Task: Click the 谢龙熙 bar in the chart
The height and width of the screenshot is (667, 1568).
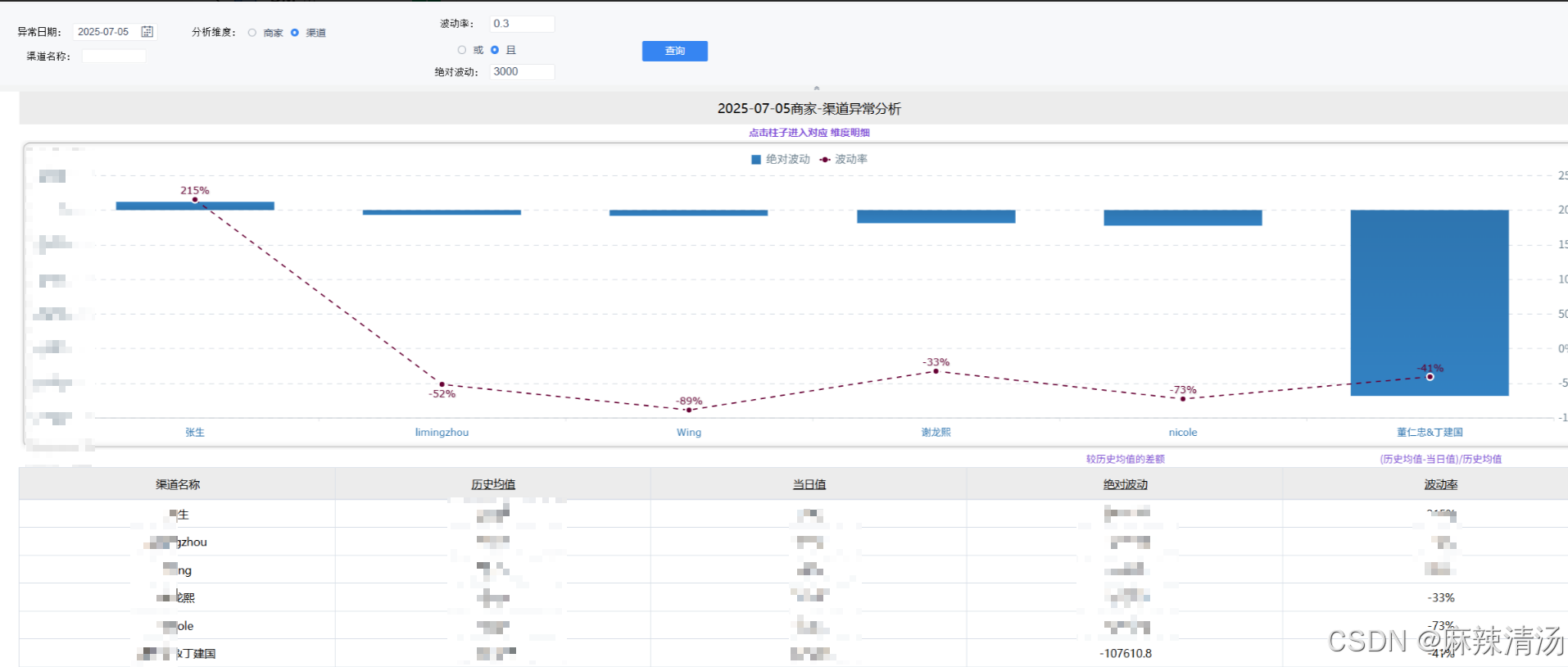Action: (x=936, y=216)
